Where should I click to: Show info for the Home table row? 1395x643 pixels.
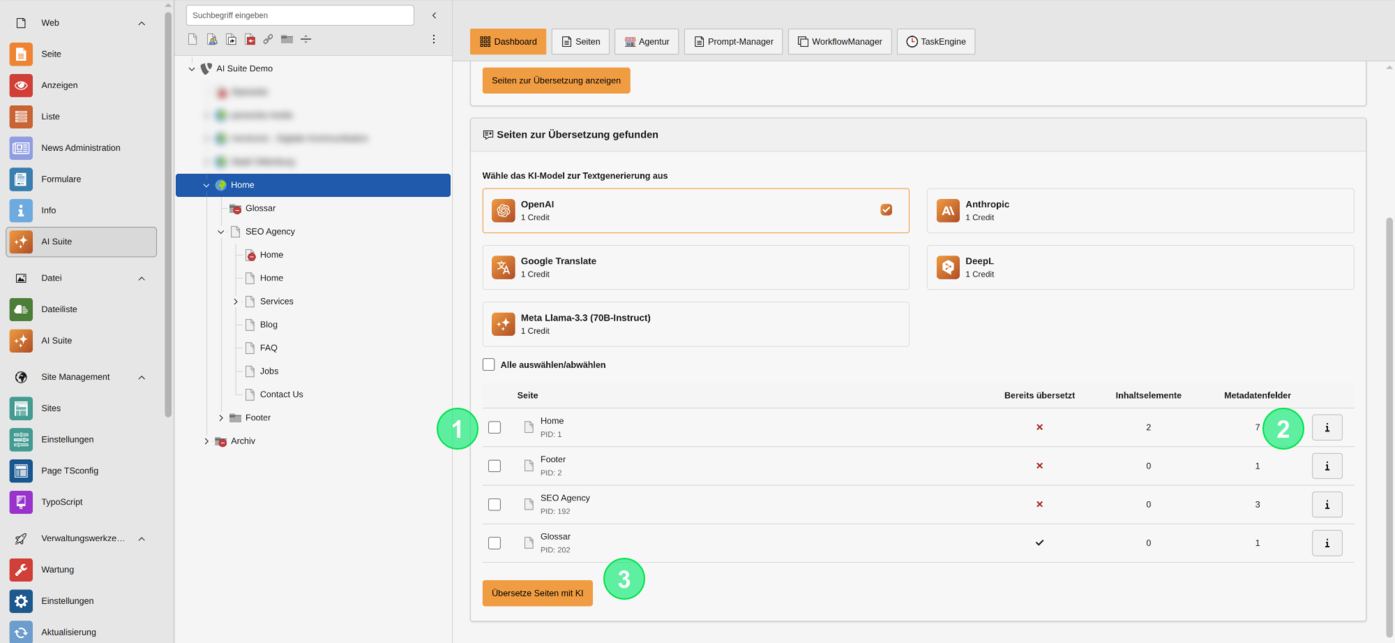1327,428
